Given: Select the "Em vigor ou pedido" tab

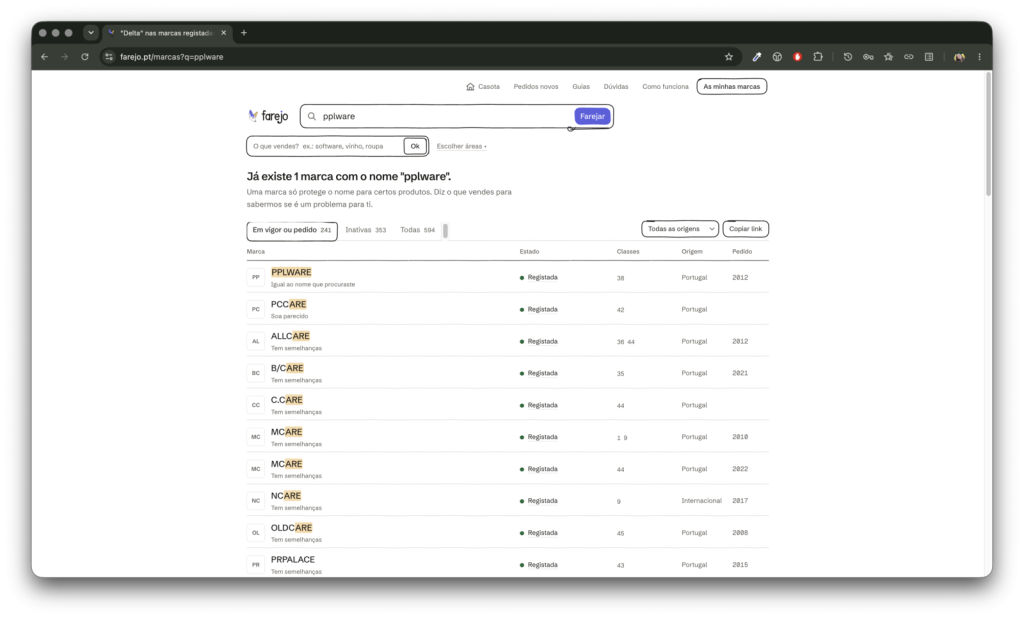Looking at the screenshot, I should pyautogui.click(x=292, y=230).
